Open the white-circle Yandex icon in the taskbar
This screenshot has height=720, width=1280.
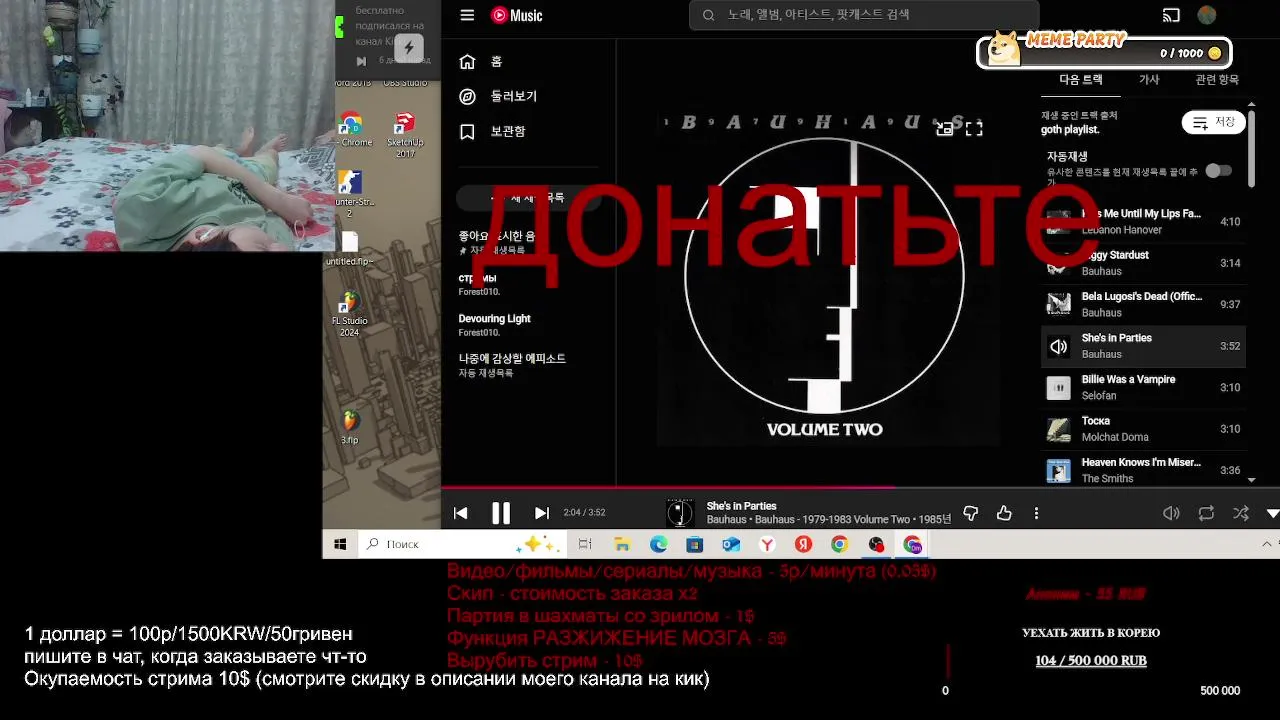[767, 544]
